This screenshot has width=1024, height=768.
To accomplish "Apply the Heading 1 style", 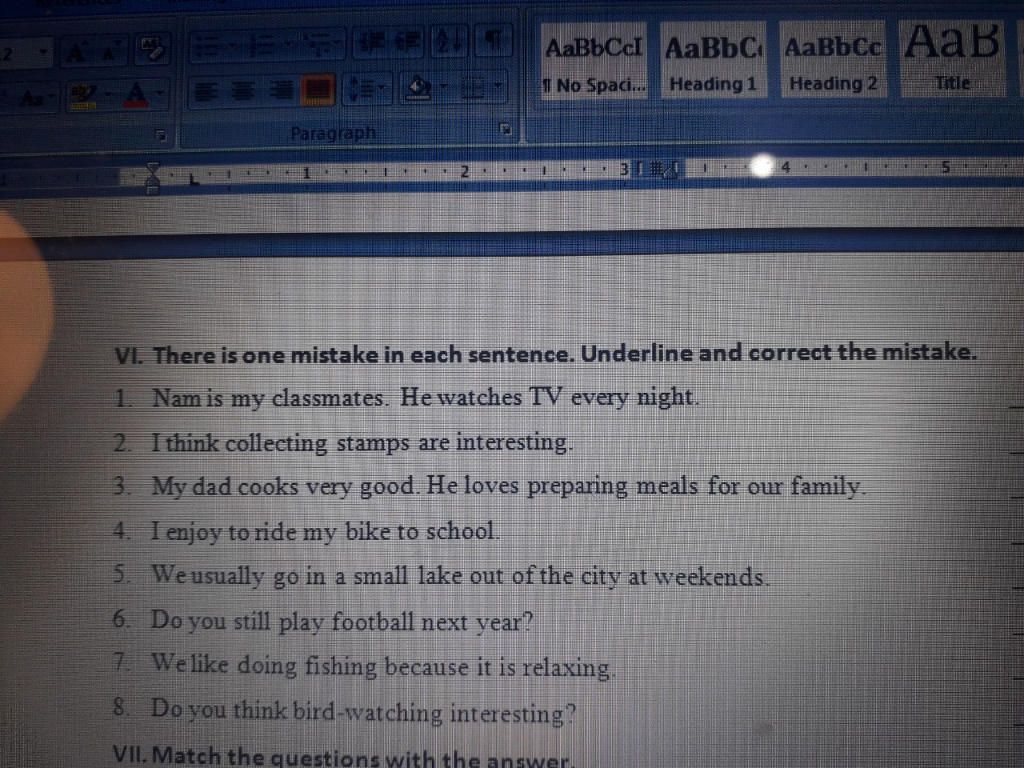I will (713, 60).
